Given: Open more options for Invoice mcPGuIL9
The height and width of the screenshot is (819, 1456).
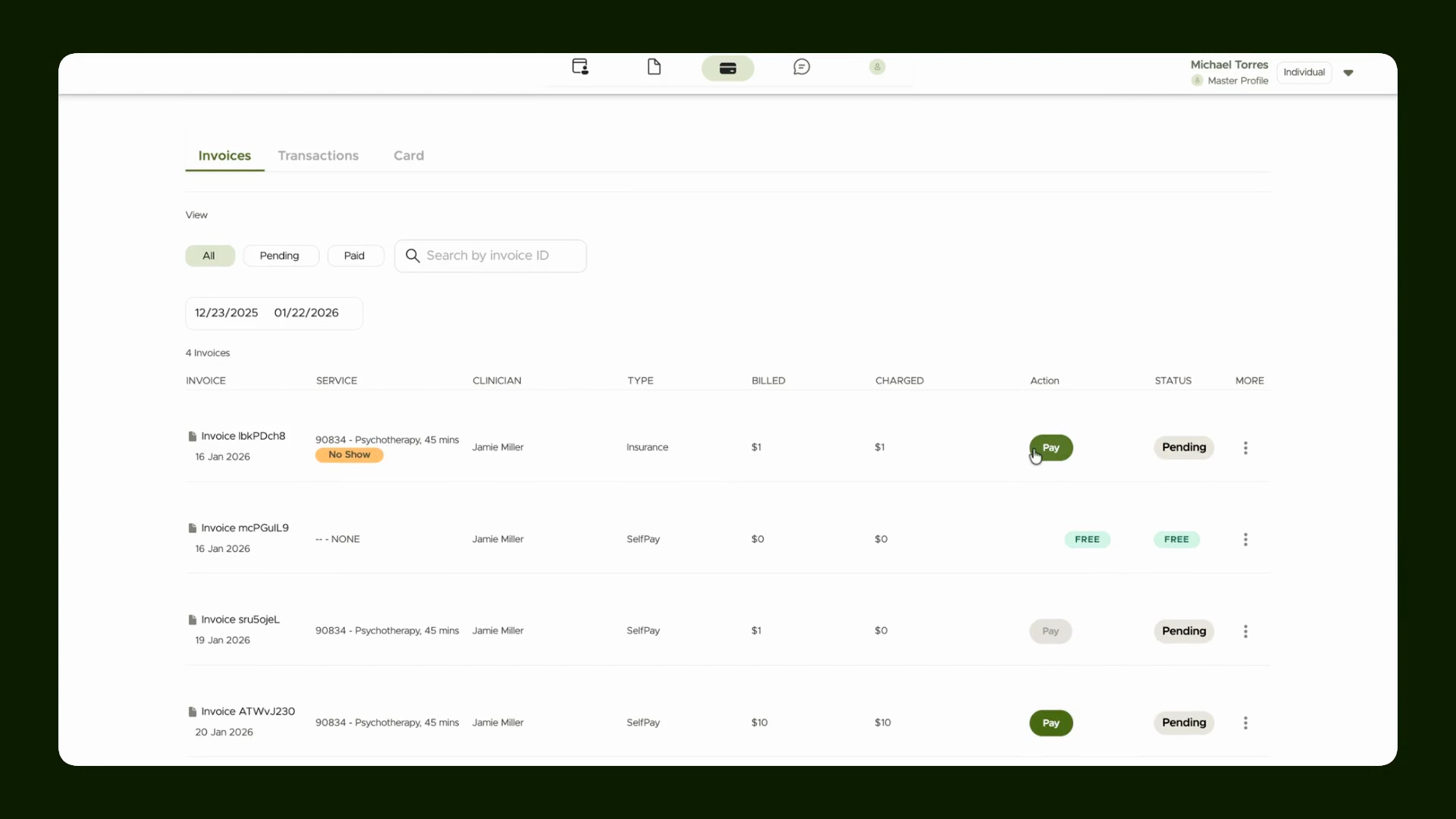Looking at the screenshot, I should coord(1245,539).
